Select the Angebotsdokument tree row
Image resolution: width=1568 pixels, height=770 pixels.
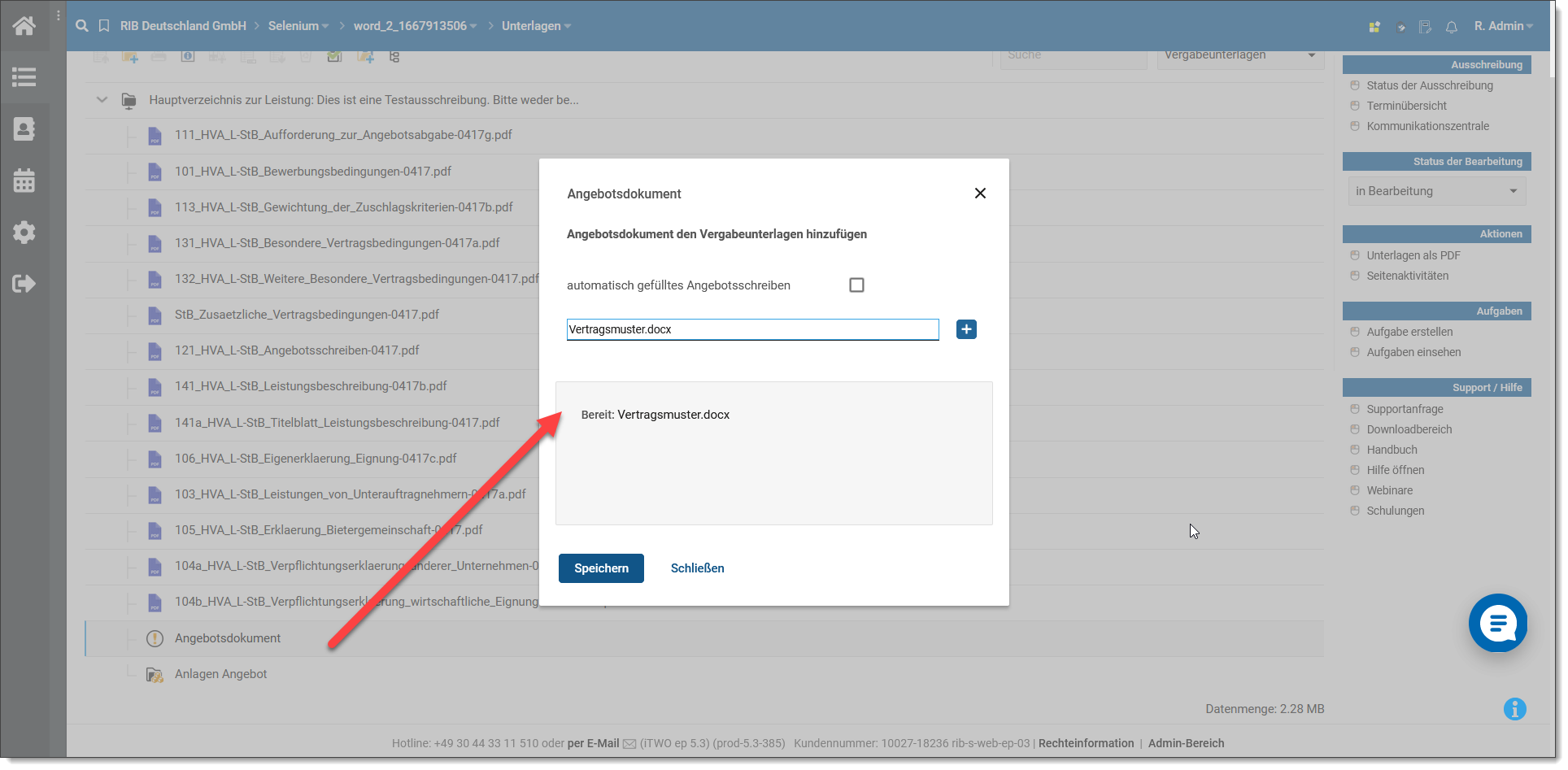704,638
